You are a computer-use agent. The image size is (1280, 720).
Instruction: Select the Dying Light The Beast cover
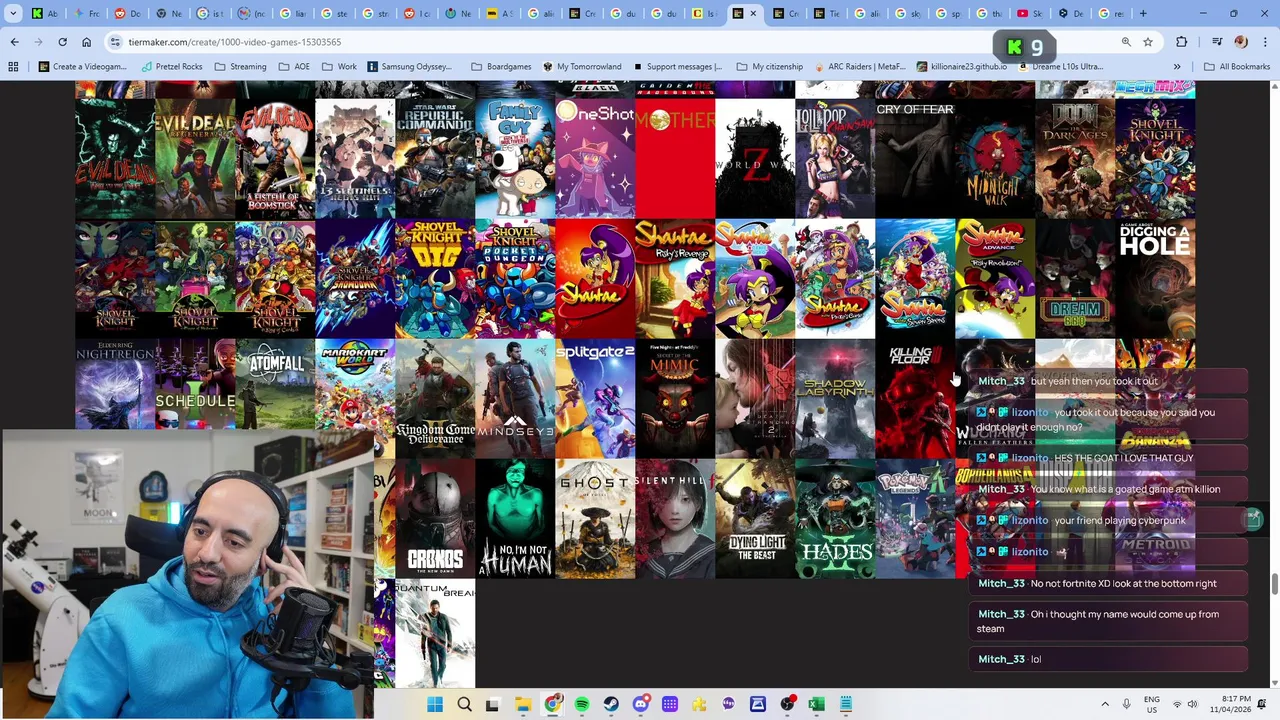pyautogui.click(x=755, y=518)
